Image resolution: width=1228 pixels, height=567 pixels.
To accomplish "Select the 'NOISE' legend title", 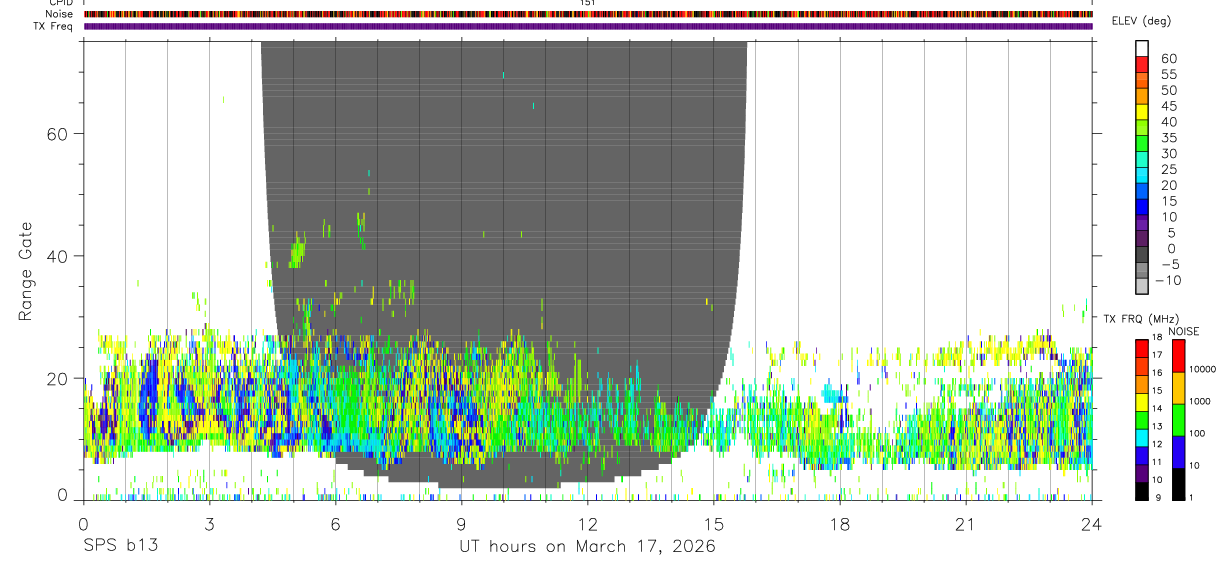I will (1183, 331).
